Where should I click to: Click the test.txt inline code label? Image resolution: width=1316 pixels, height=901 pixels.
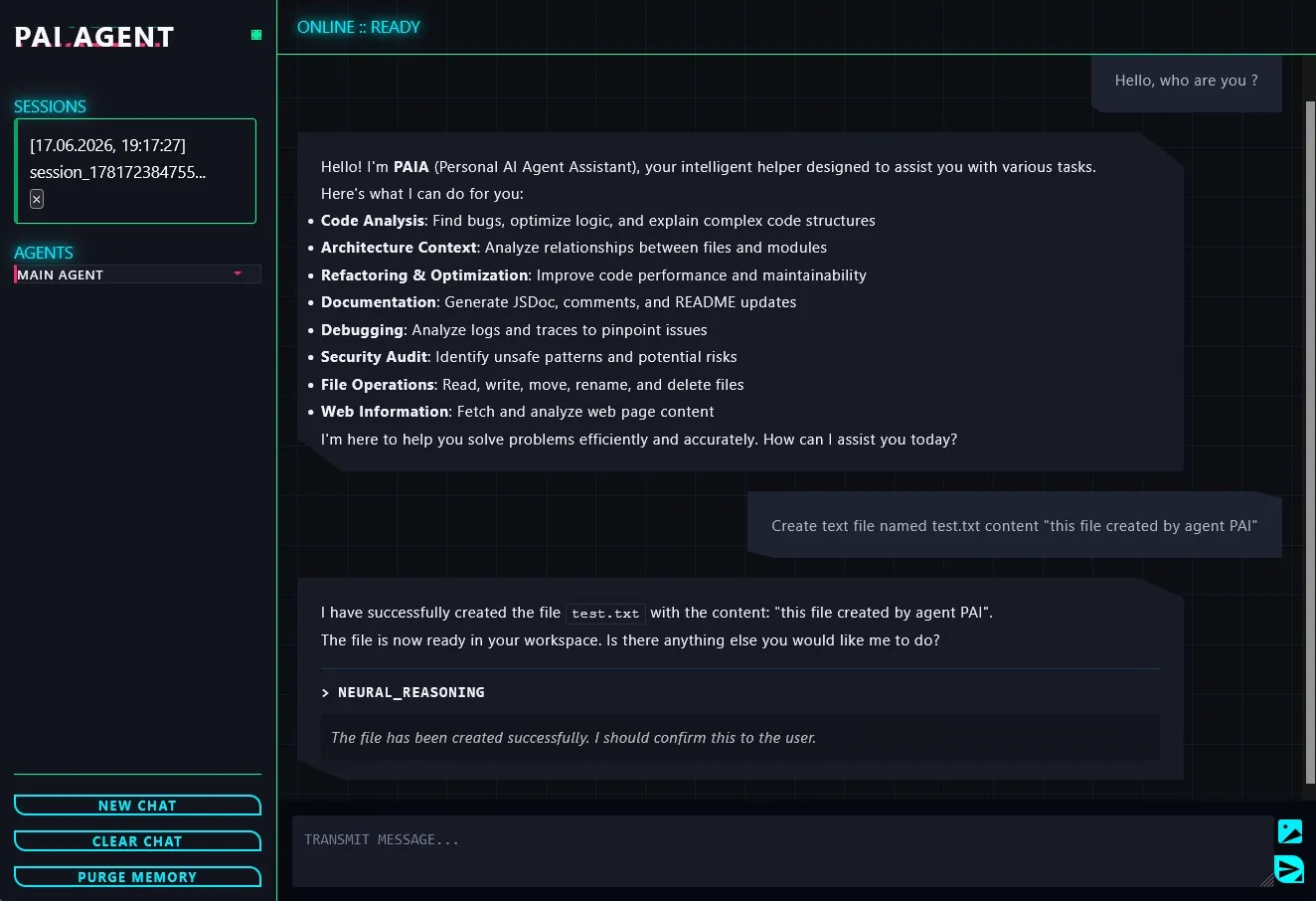click(606, 614)
